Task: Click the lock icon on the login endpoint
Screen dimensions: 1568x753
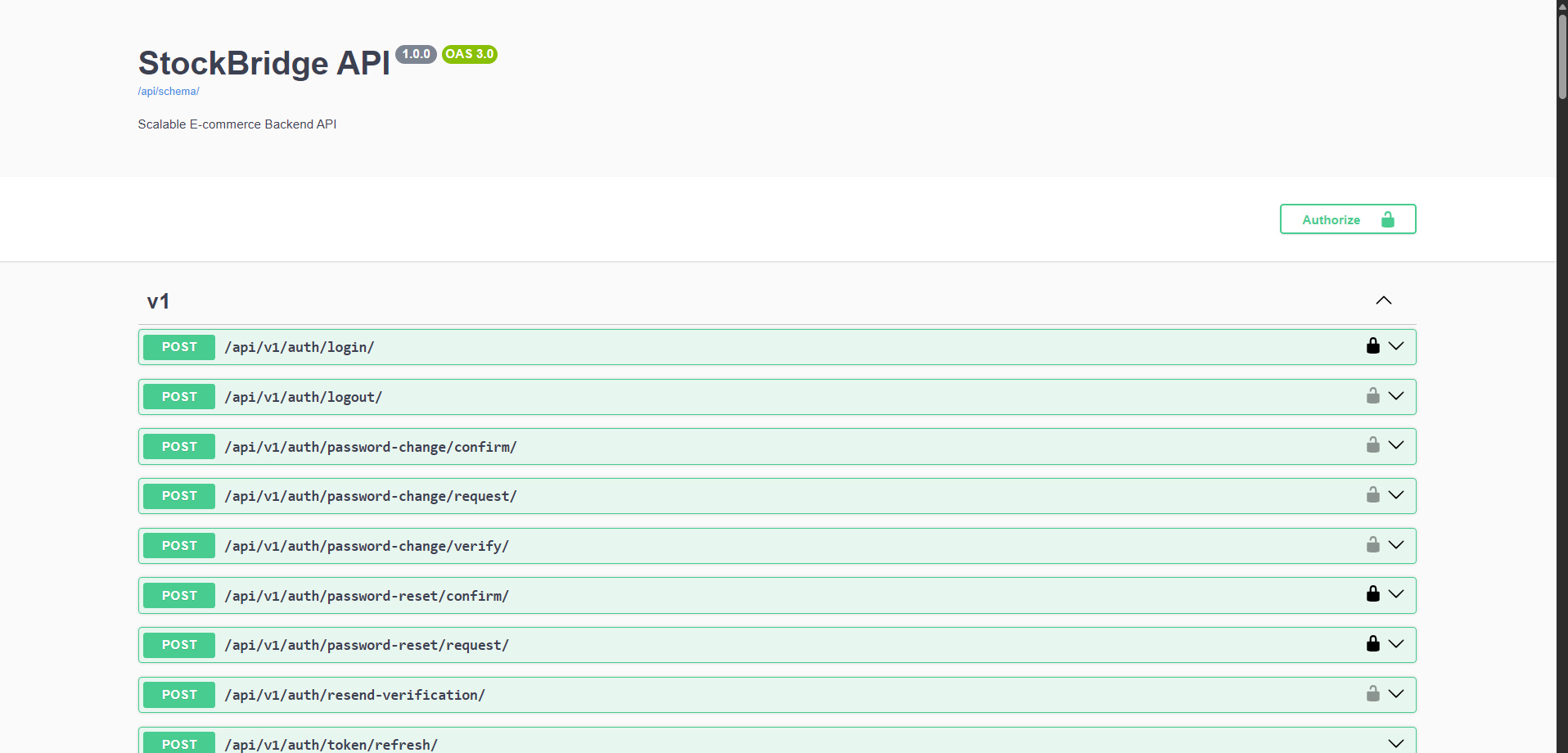Action: click(1373, 345)
